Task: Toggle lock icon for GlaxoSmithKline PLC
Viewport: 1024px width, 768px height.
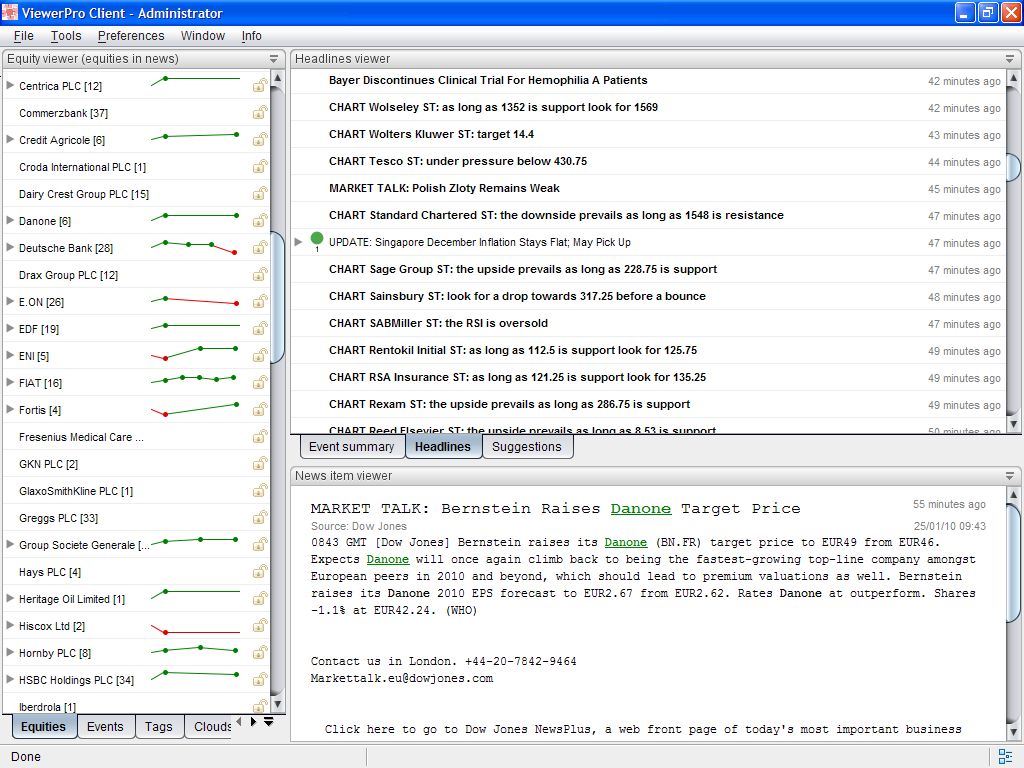Action: click(260, 490)
